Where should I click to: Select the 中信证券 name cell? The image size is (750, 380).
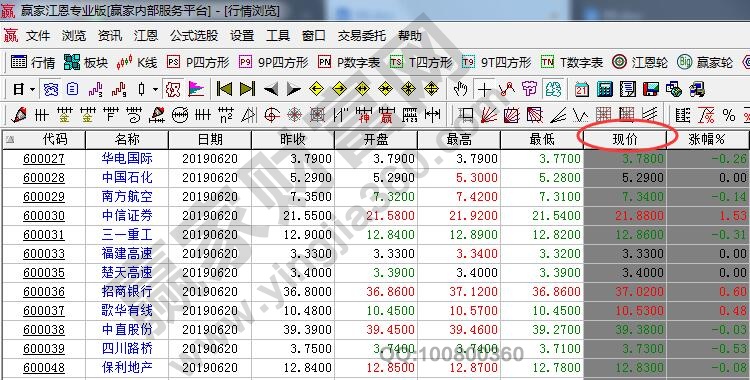[x=127, y=216]
